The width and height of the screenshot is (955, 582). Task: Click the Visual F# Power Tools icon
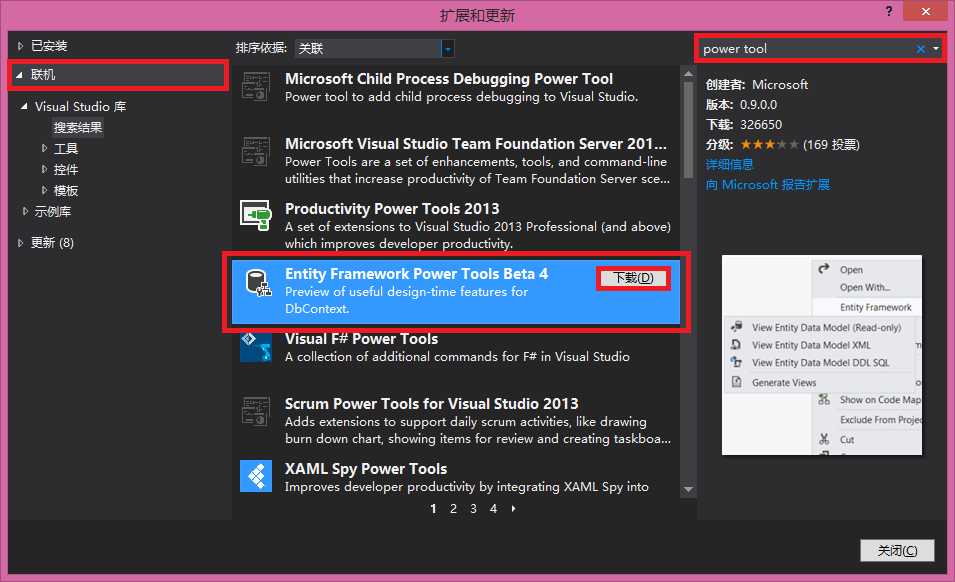click(255, 347)
